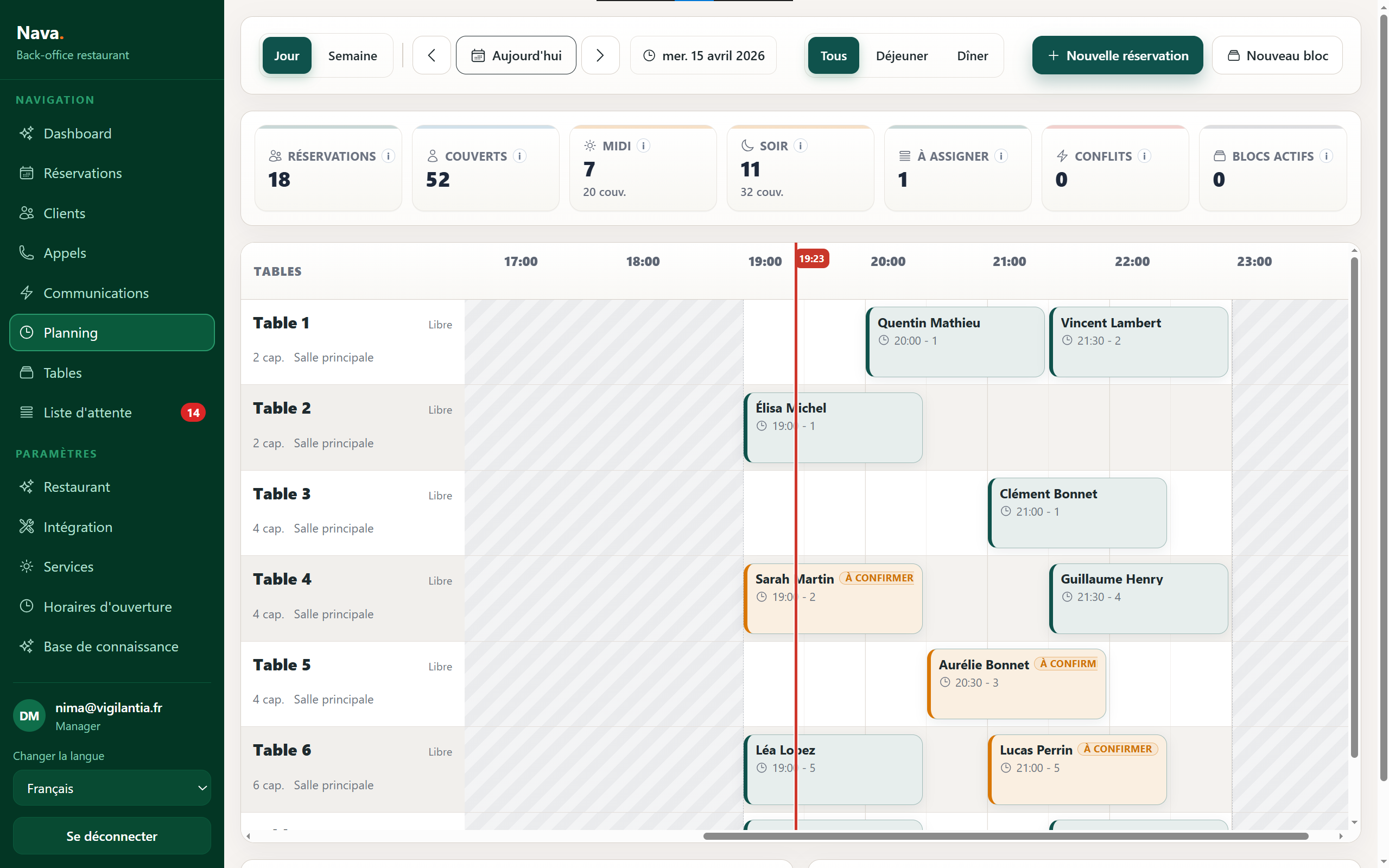The width and height of the screenshot is (1389, 868).
Task: Select the Table 4 row header
Action: coord(352,598)
